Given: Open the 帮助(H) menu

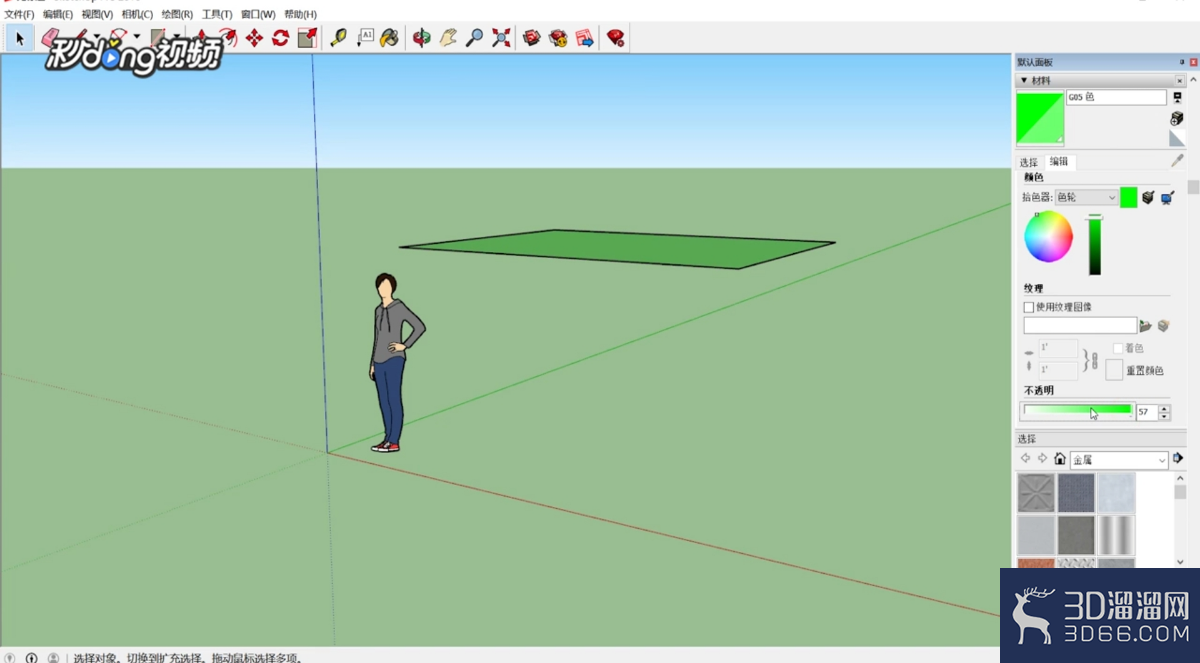Looking at the screenshot, I should tap(300, 14).
